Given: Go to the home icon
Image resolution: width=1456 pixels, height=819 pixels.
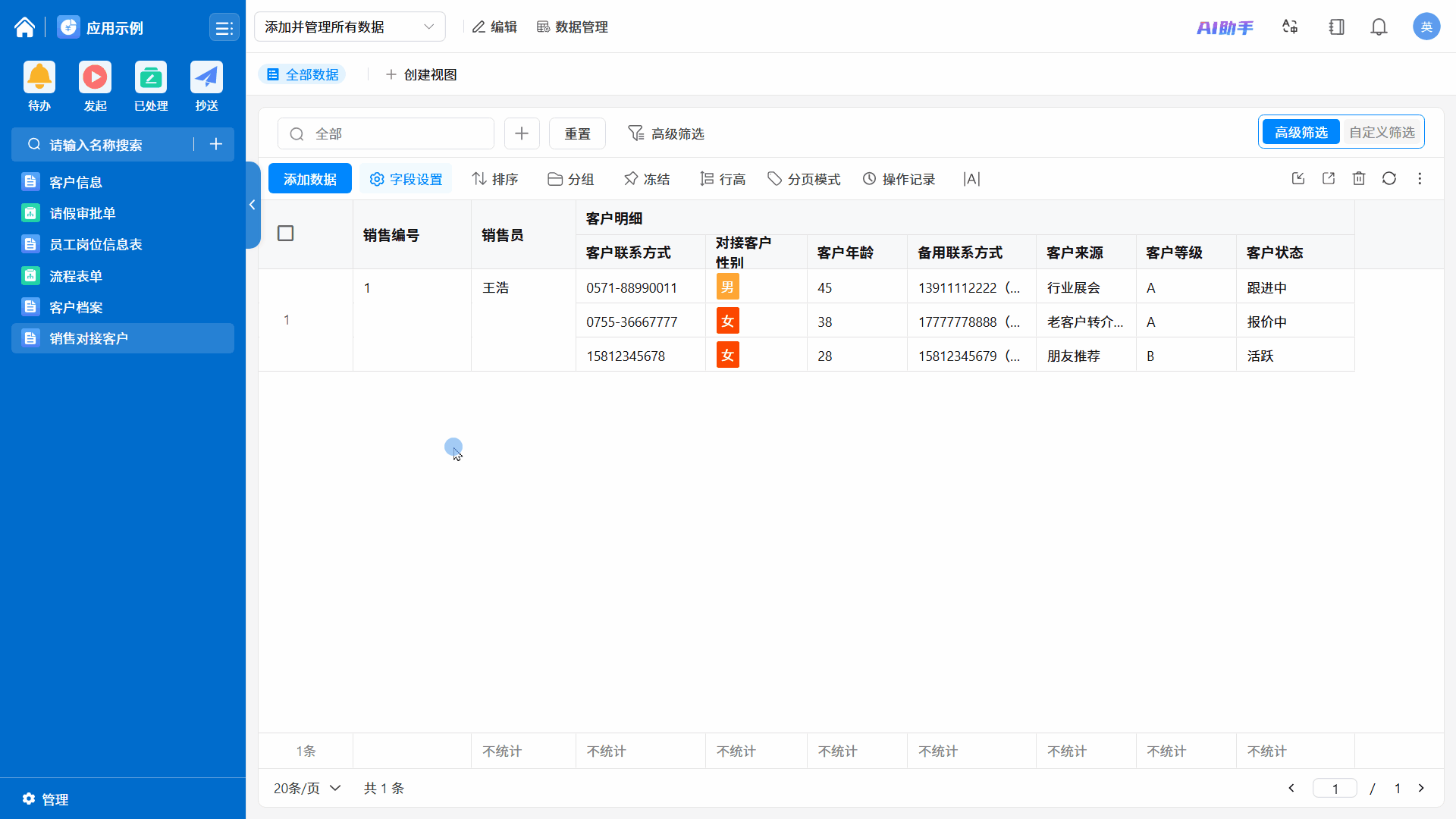Looking at the screenshot, I should pos(24,27).
